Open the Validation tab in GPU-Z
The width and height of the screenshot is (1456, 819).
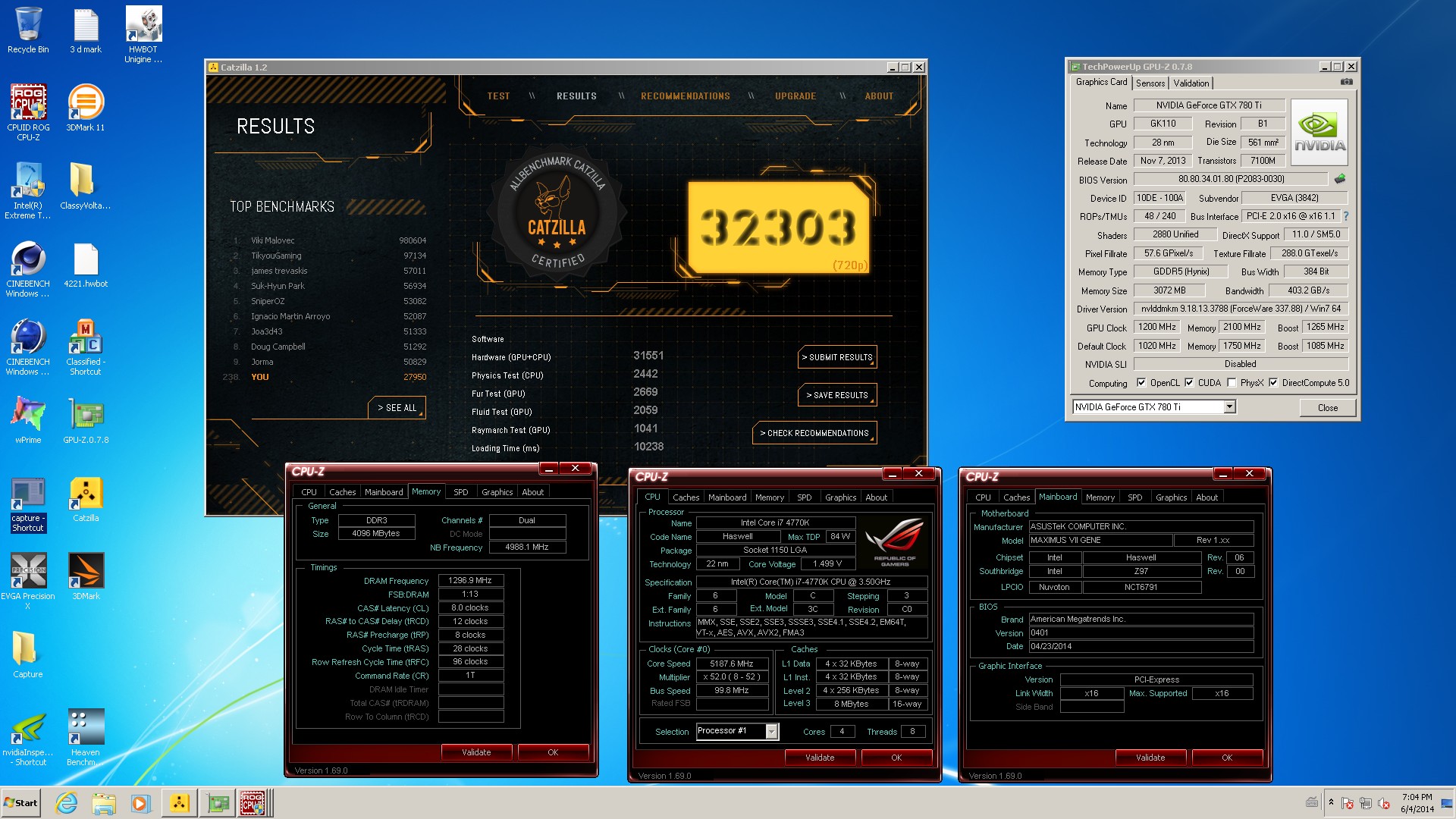pos(1191,83)
